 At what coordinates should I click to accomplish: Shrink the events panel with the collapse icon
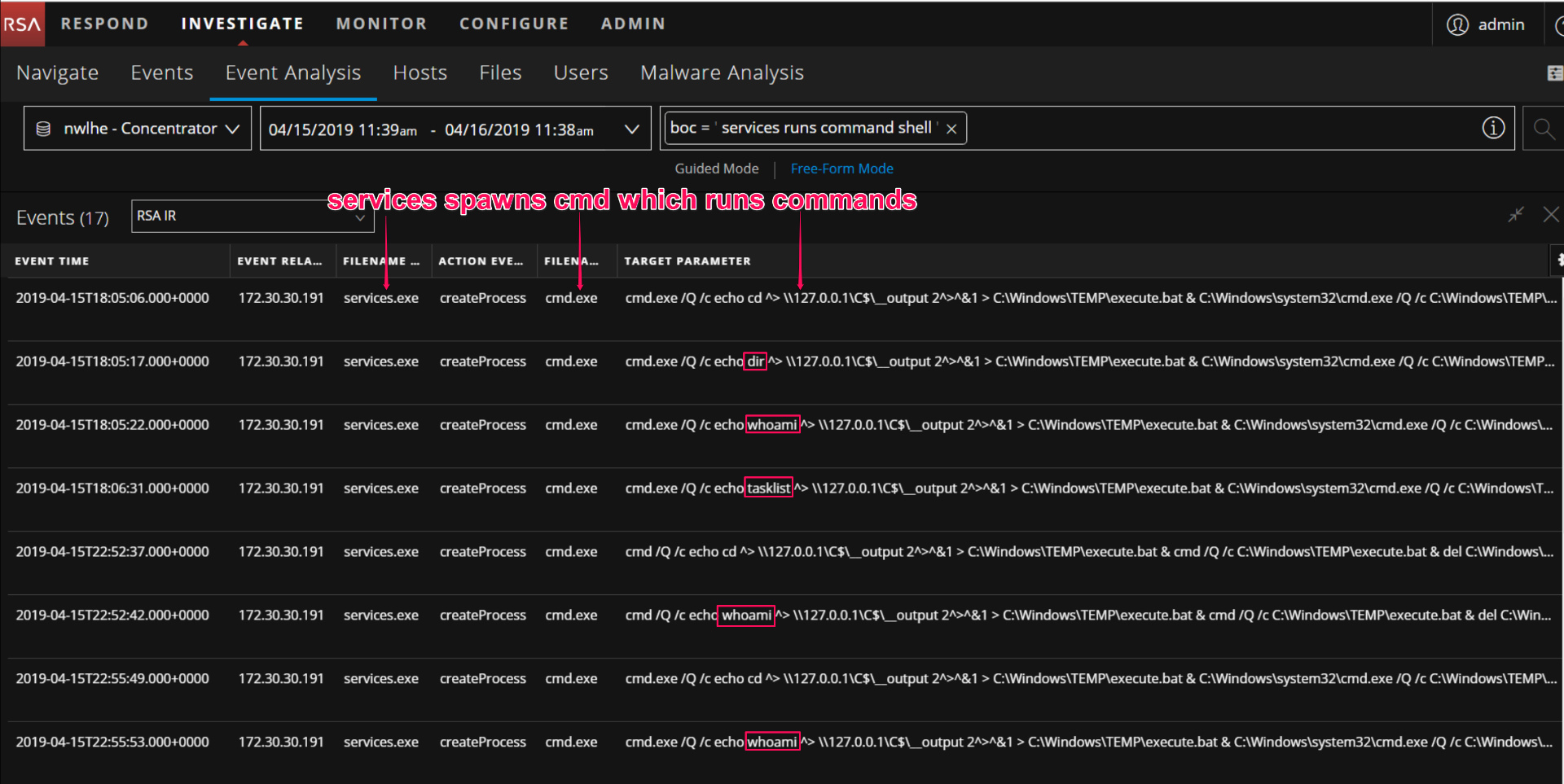tap(1515, 215)
